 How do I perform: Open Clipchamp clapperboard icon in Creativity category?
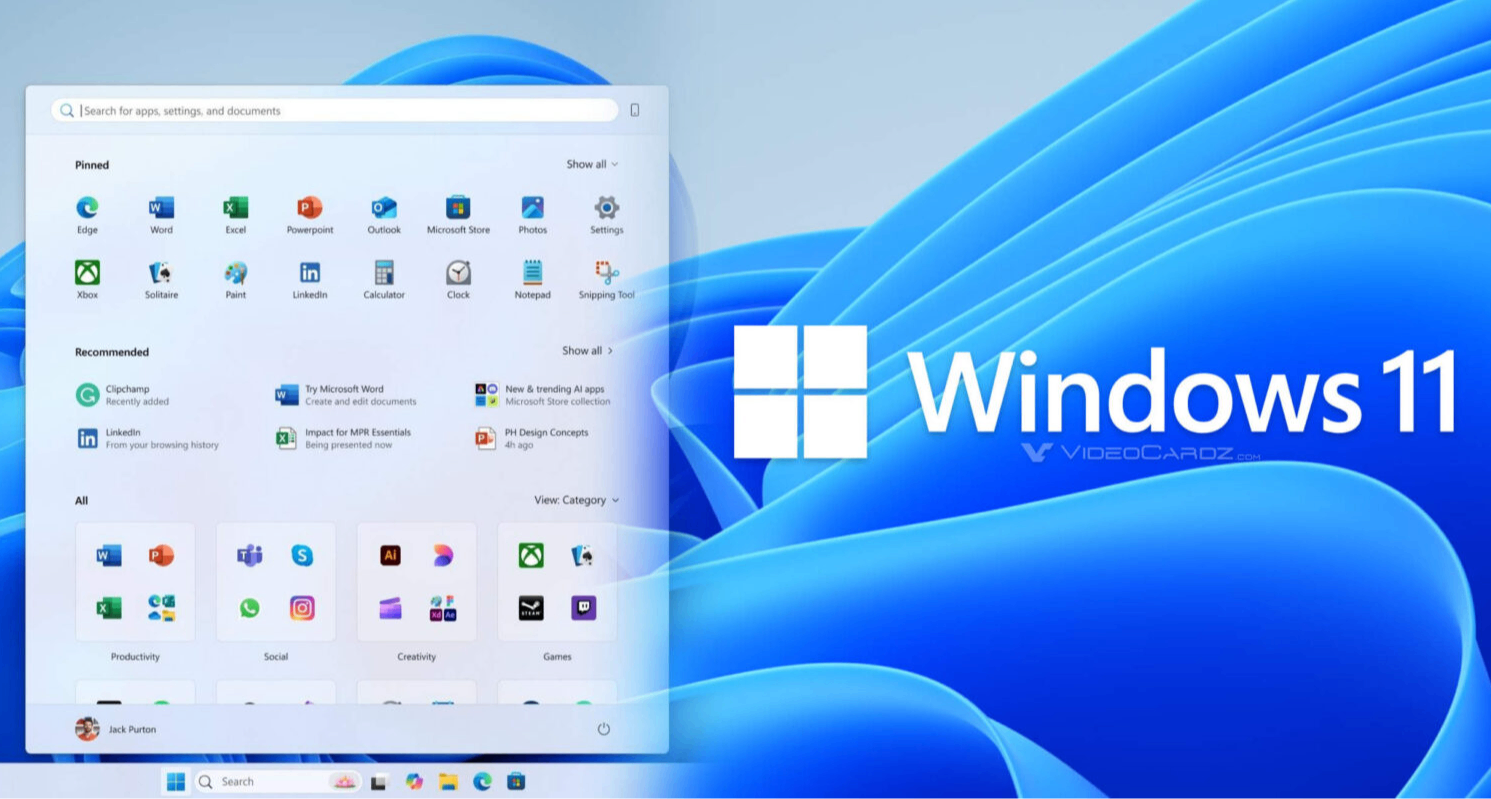point(390,608)
